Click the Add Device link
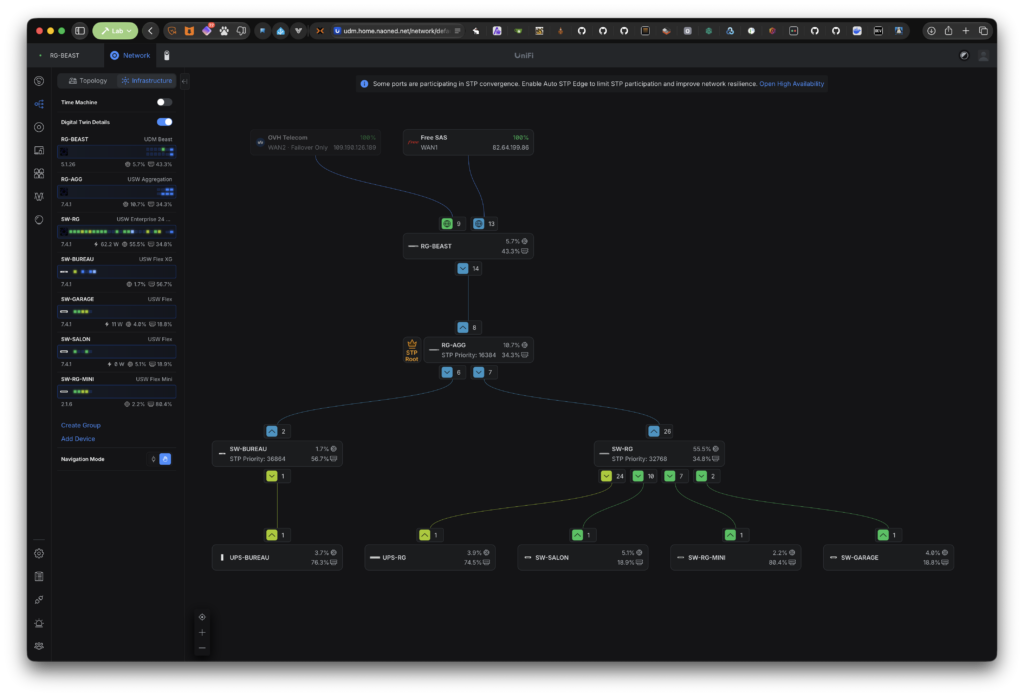 pyautogui.click(x=78, y=439)
